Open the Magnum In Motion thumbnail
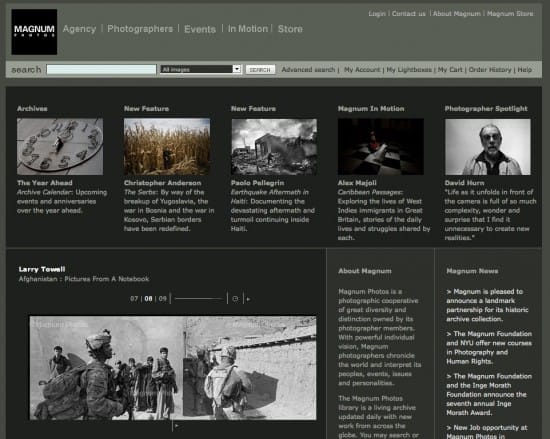The width and height of the screenshot is (550, 439). (x=381, y=147)
